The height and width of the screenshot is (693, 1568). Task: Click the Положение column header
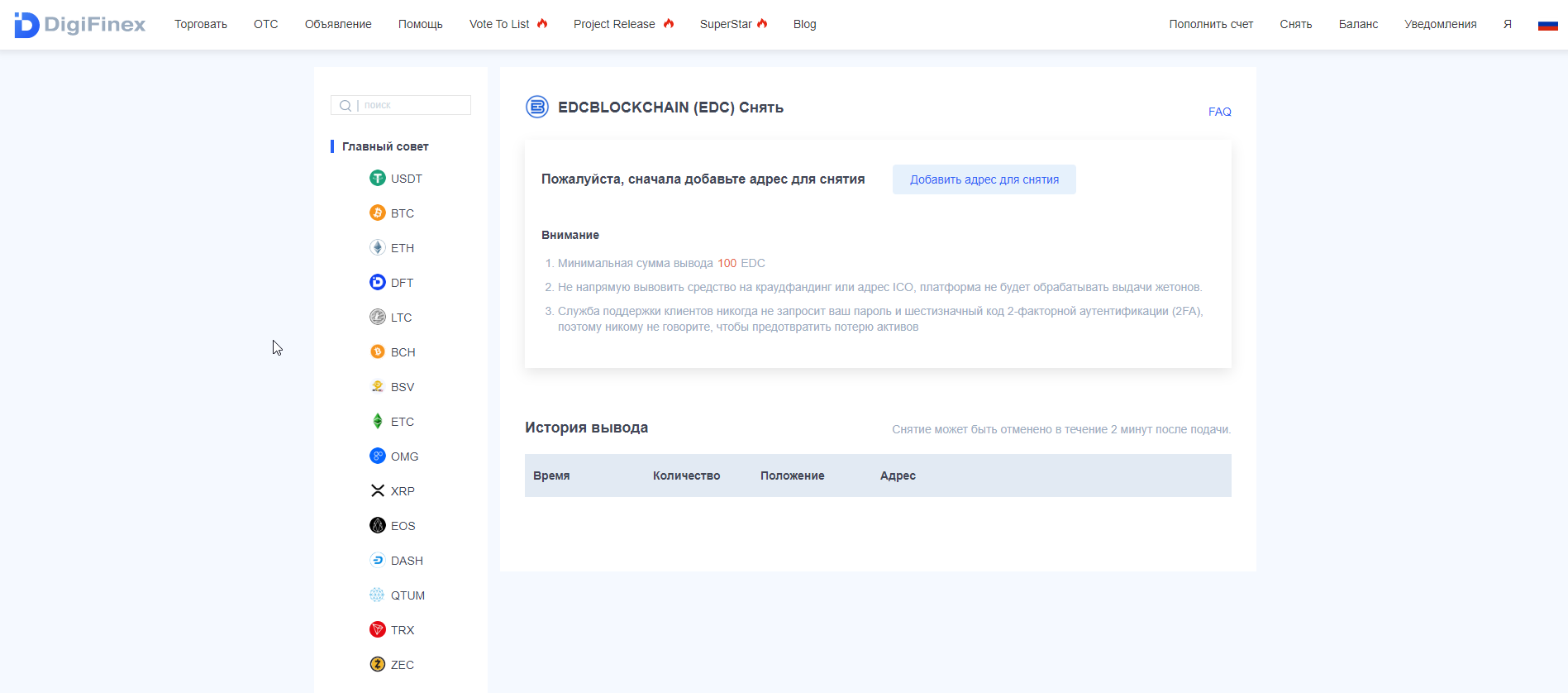click(793, 476)
